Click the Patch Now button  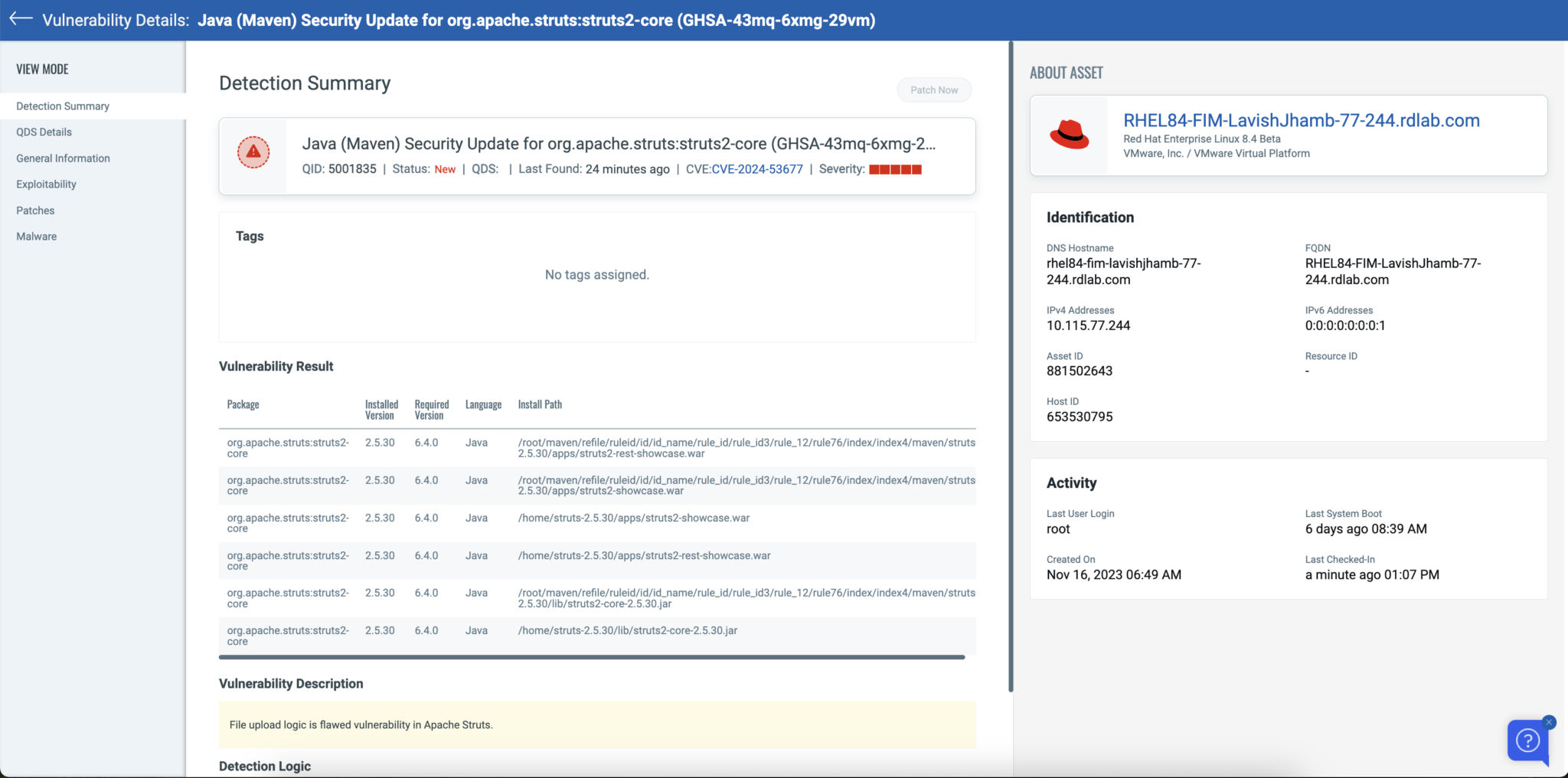point(934,90)
